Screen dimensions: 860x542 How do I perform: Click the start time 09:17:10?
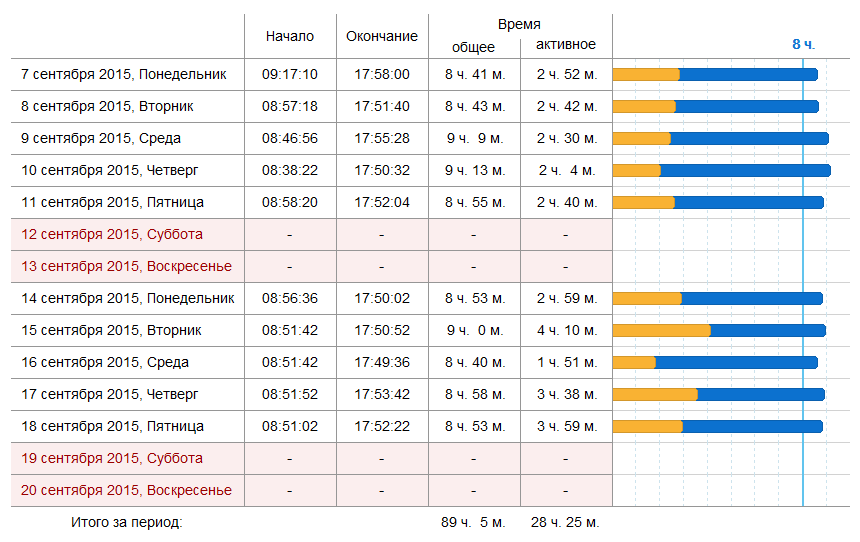[x=290, y=74]
